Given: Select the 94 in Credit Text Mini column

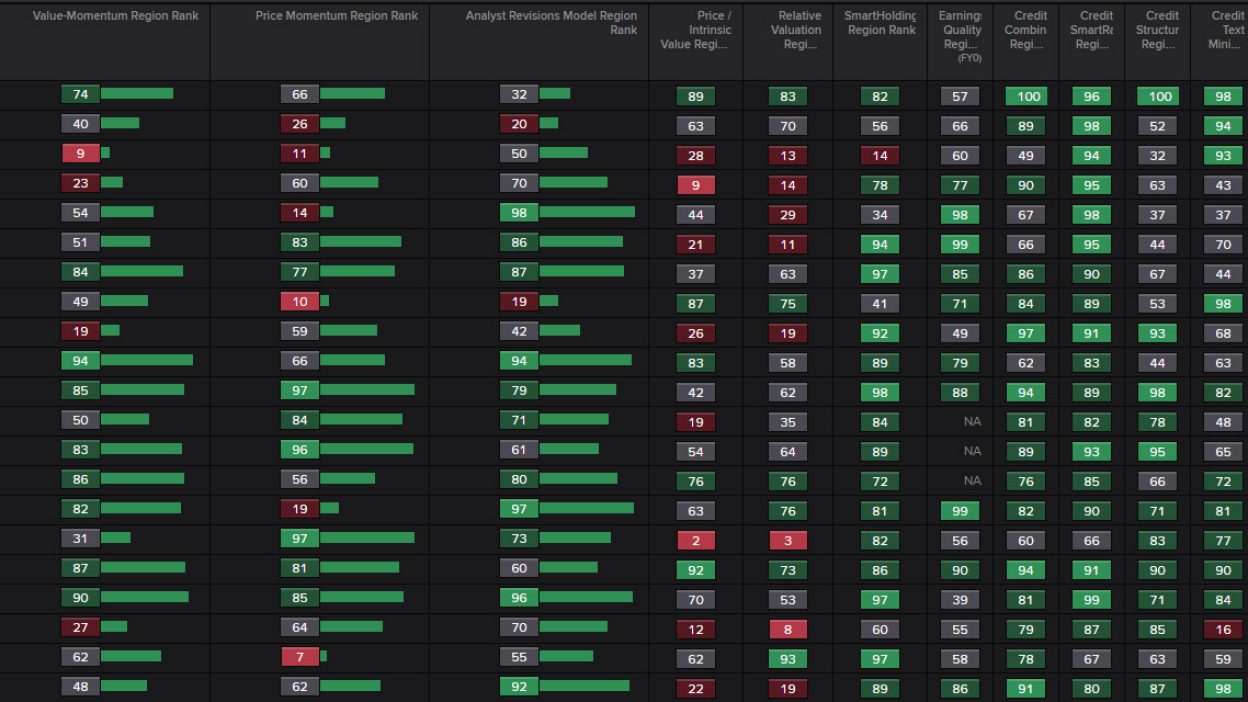Looking at the screenshot, I should [x=1223, y=126].
